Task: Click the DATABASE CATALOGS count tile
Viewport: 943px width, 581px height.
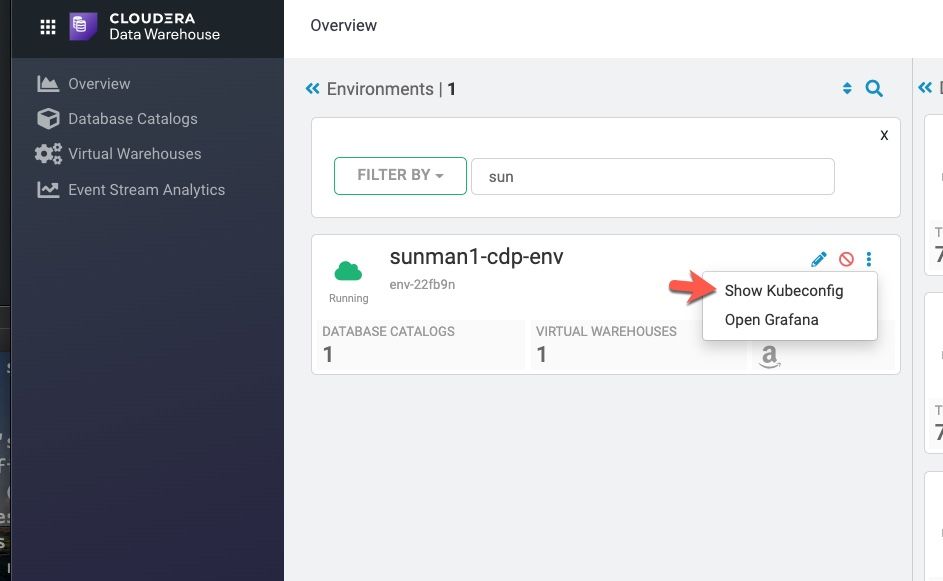Action: pos(421,345)
